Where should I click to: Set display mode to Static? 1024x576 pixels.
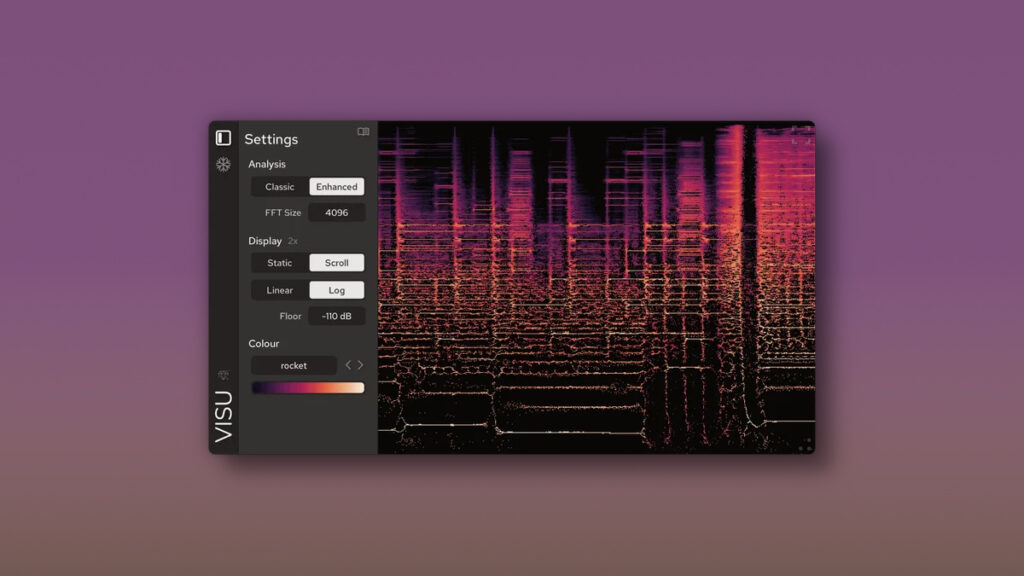(x=280, y=263)
